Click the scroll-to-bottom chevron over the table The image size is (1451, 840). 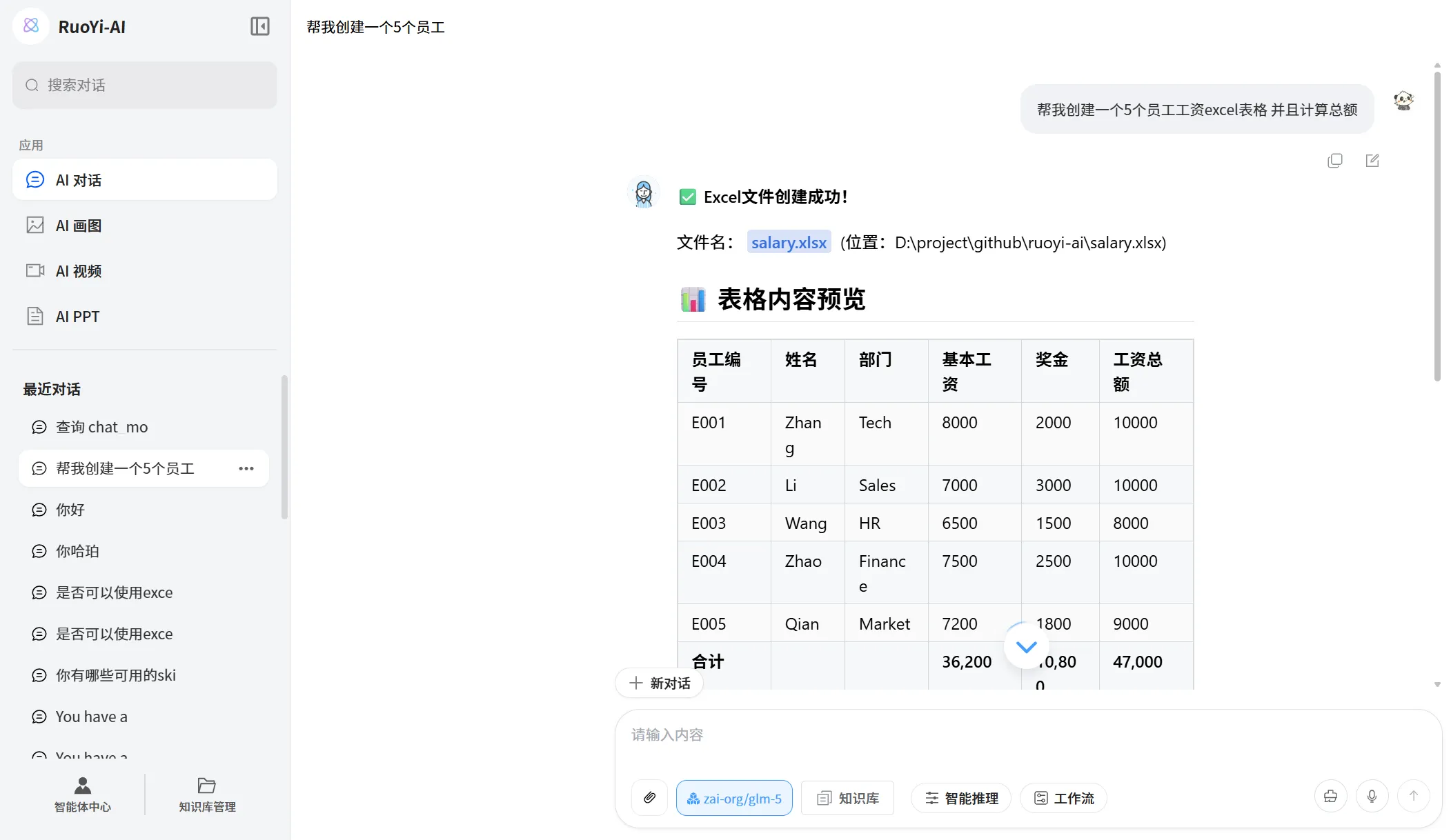click(1025, 646)
